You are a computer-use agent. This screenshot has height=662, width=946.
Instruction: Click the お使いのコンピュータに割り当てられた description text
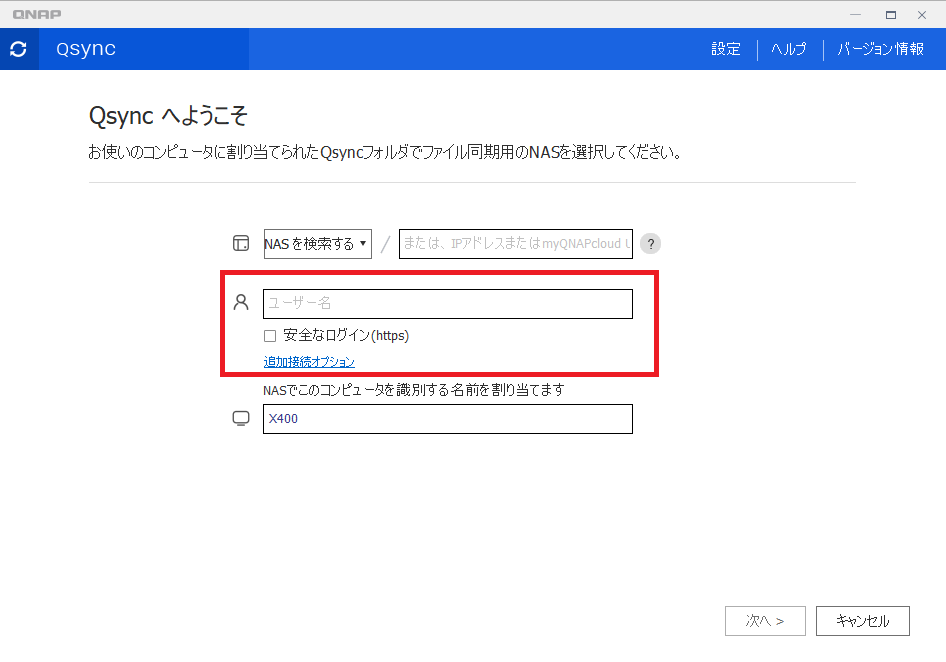tap(385, 152)
